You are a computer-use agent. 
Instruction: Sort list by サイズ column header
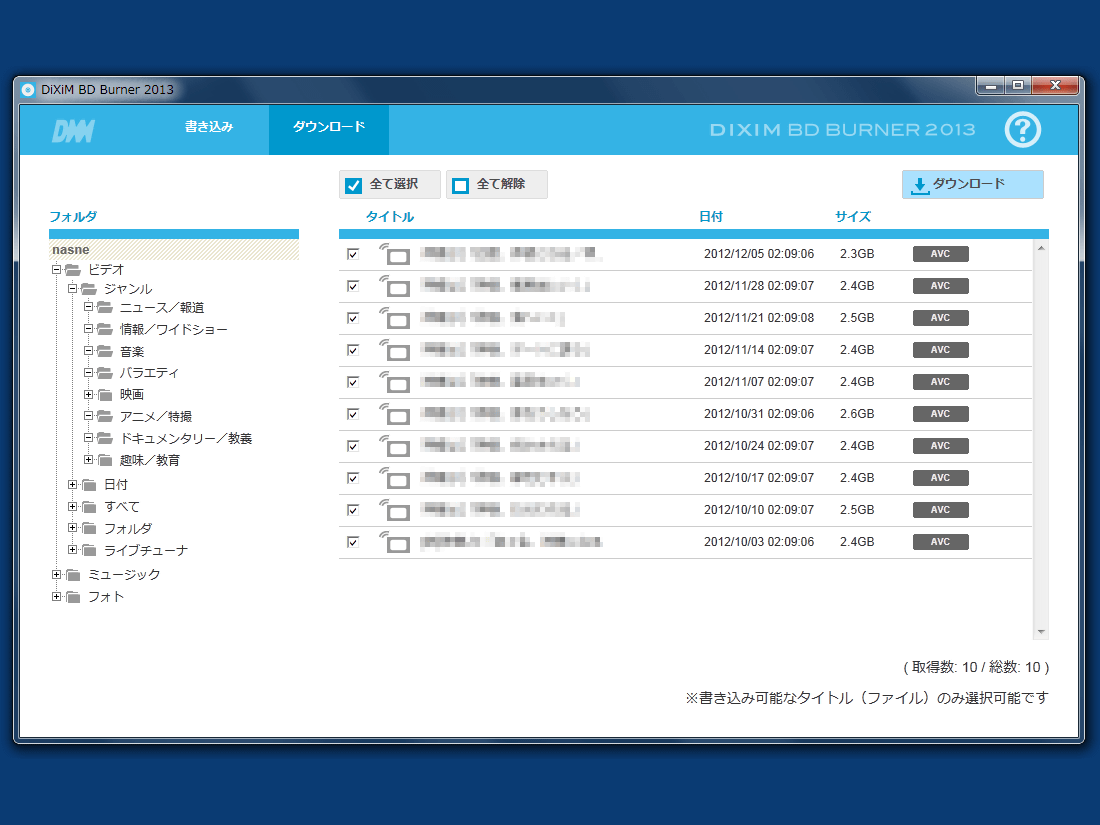852,217
